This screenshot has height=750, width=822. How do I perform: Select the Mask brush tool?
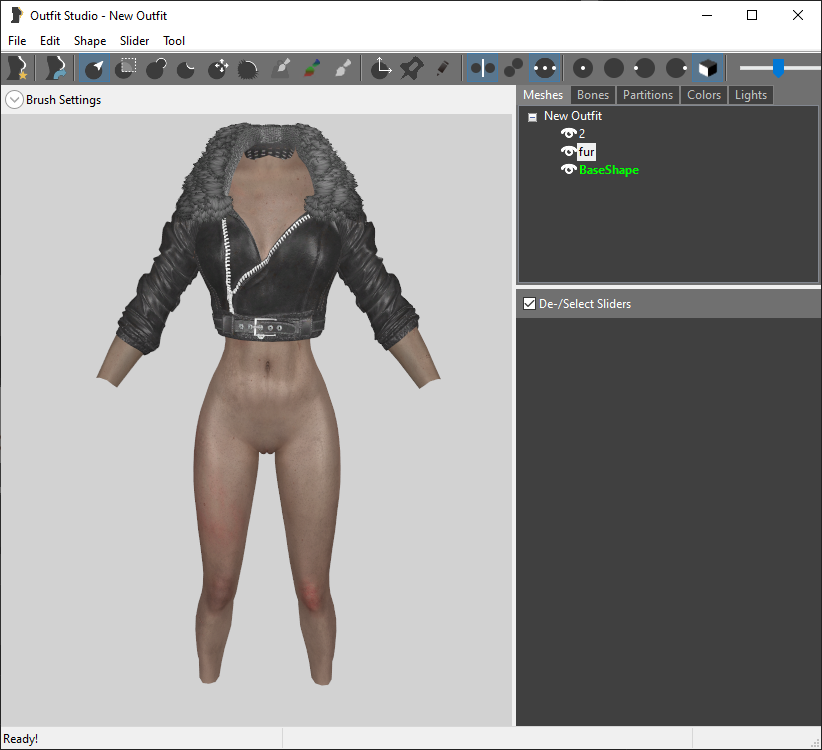125,68
